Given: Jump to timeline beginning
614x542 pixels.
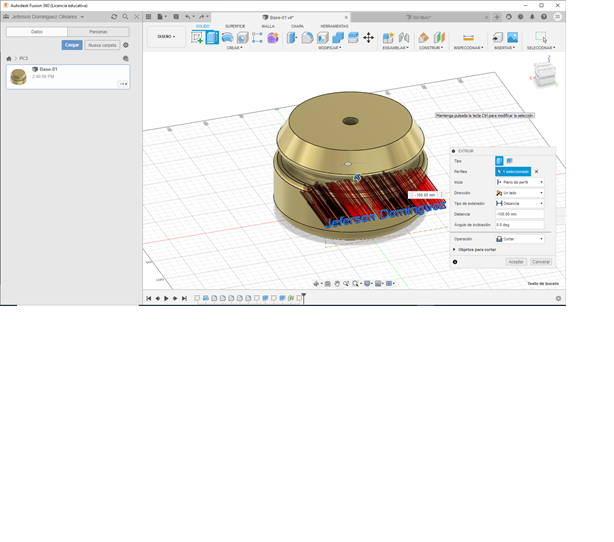Looking at the screenshot, I should point(149,298).
